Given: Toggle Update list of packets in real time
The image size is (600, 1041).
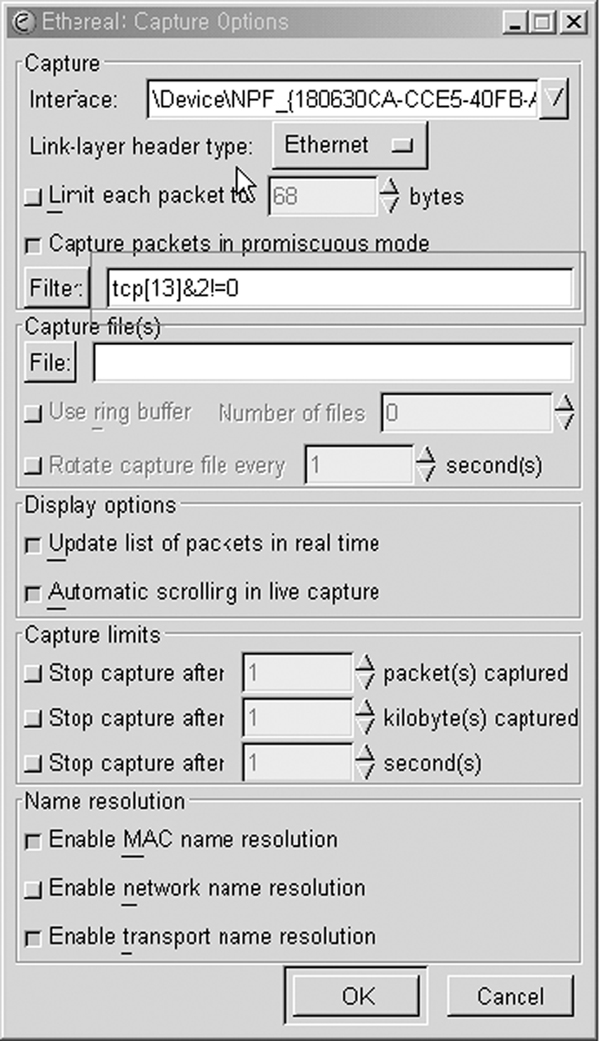Looking at the screenshot, I should pos(33,545).
